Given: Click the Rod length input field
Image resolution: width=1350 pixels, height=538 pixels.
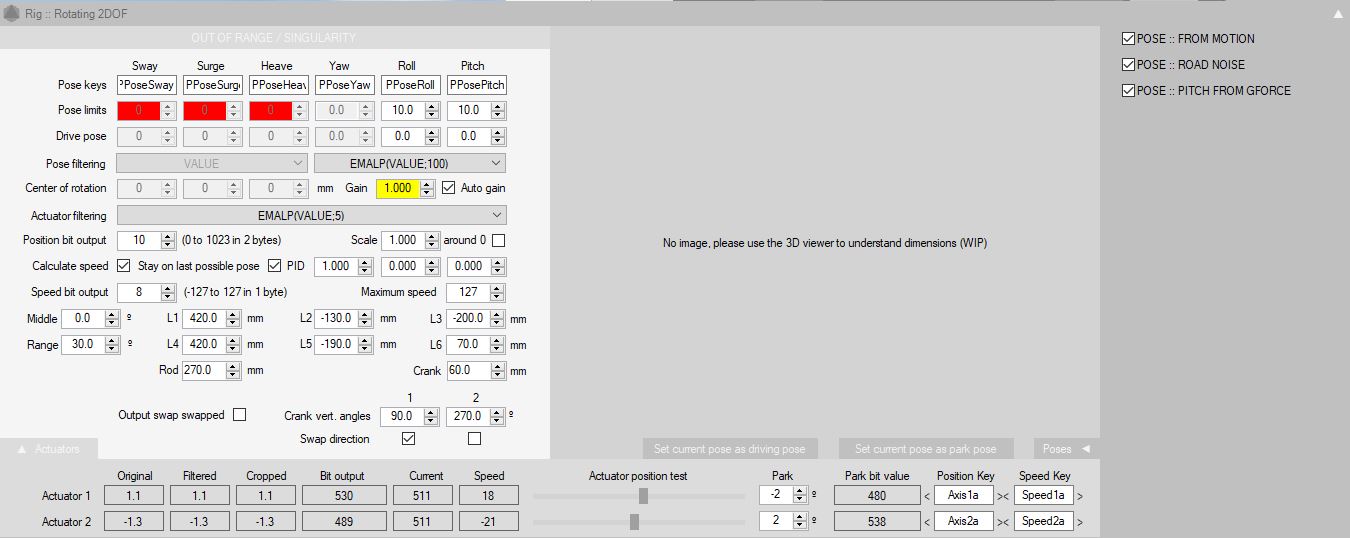Looking at the screenshot, I should [204, 370].
